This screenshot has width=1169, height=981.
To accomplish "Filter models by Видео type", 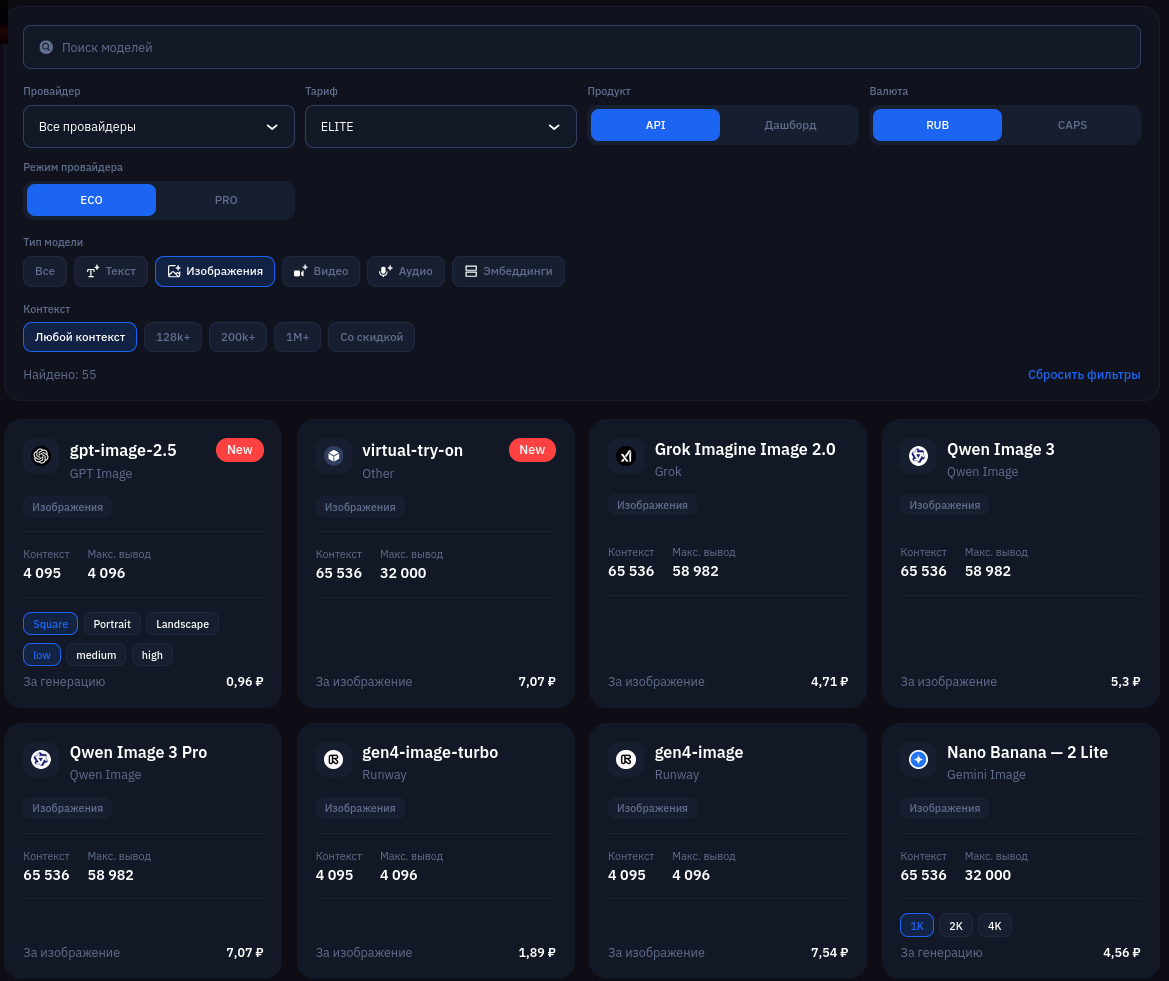I will pyautogui.click(x=321, y=271).
